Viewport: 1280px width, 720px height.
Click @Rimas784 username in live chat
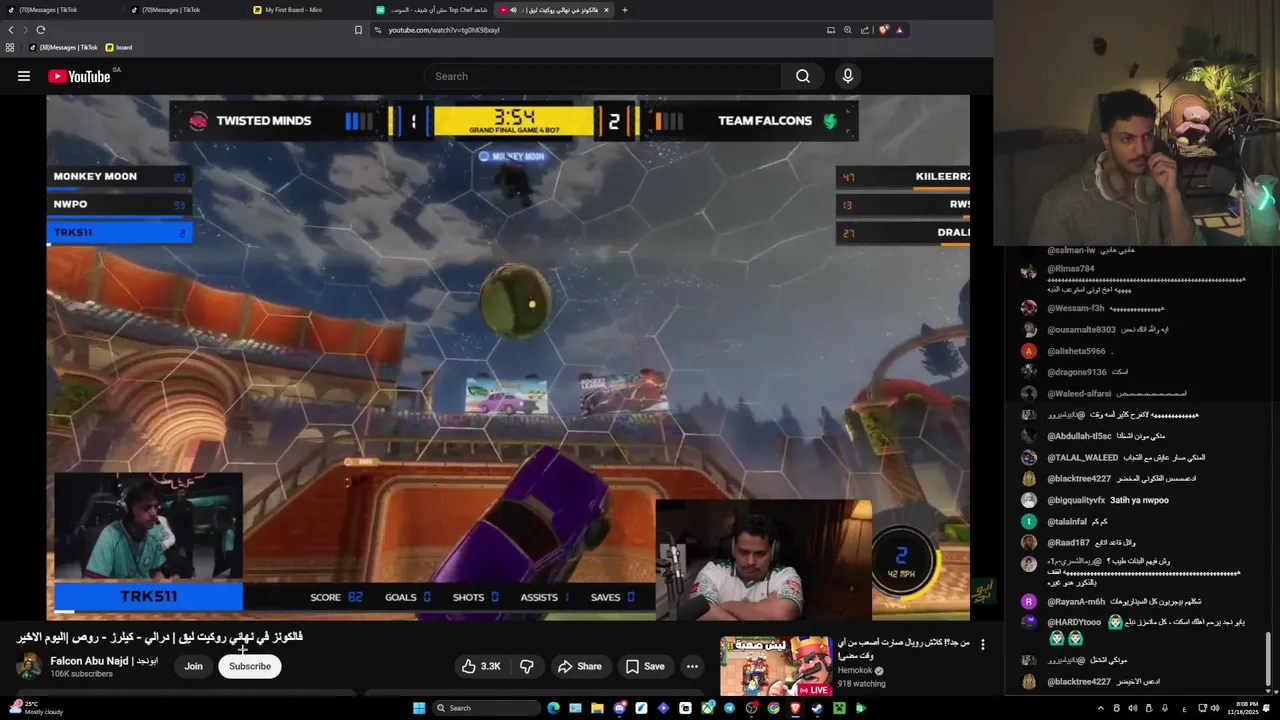(x=1071, y=269)
